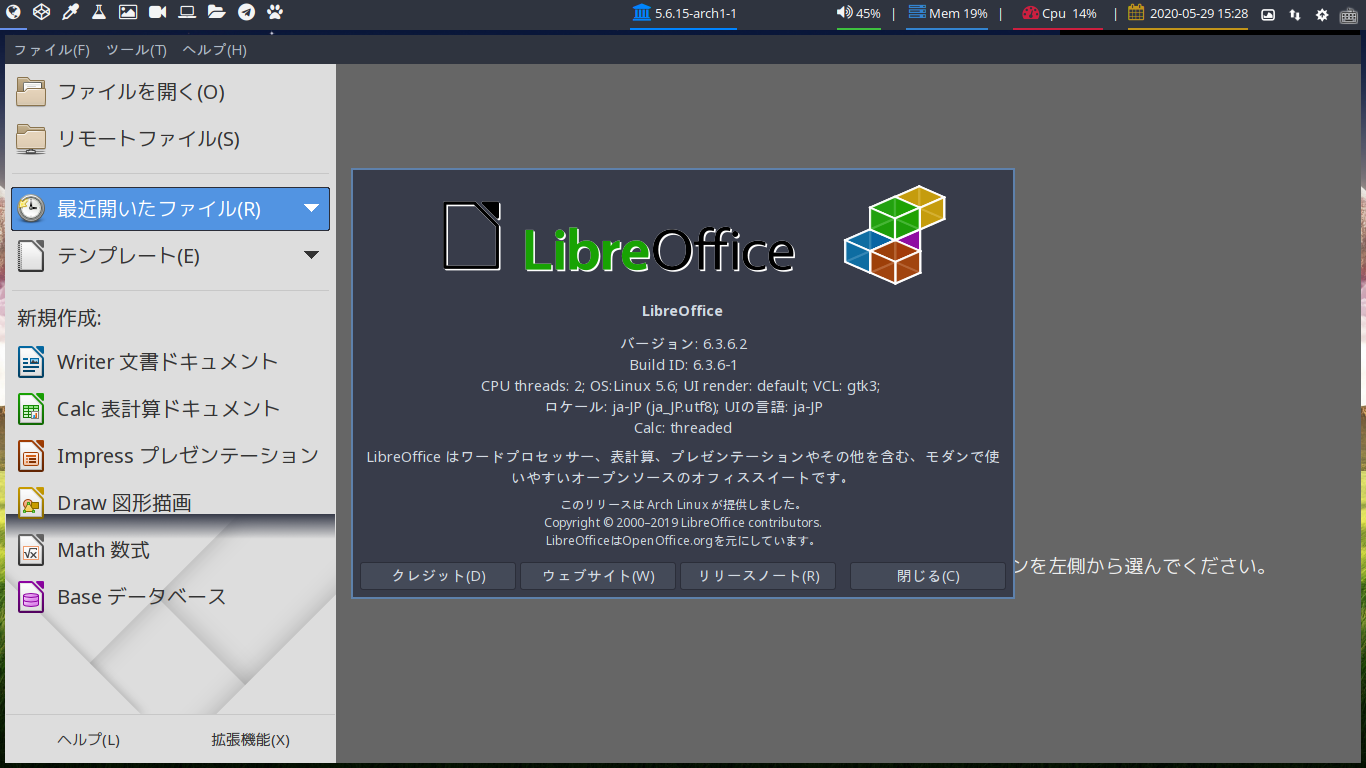Close About dialog with 閉じる(C)
This screenshot has height=768, width=1366.
coord(928,576)
